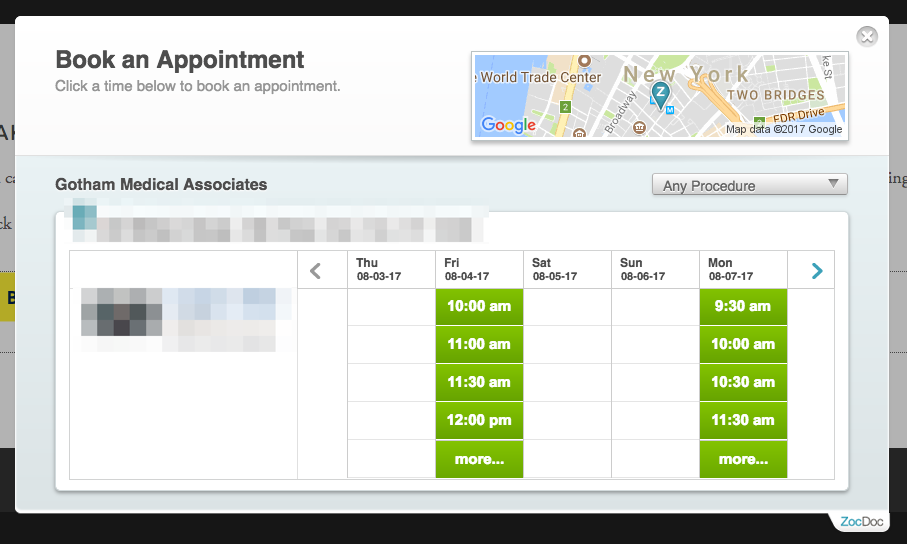
Task: Close the Book an Appointment dialog
Action: (867, 36)
